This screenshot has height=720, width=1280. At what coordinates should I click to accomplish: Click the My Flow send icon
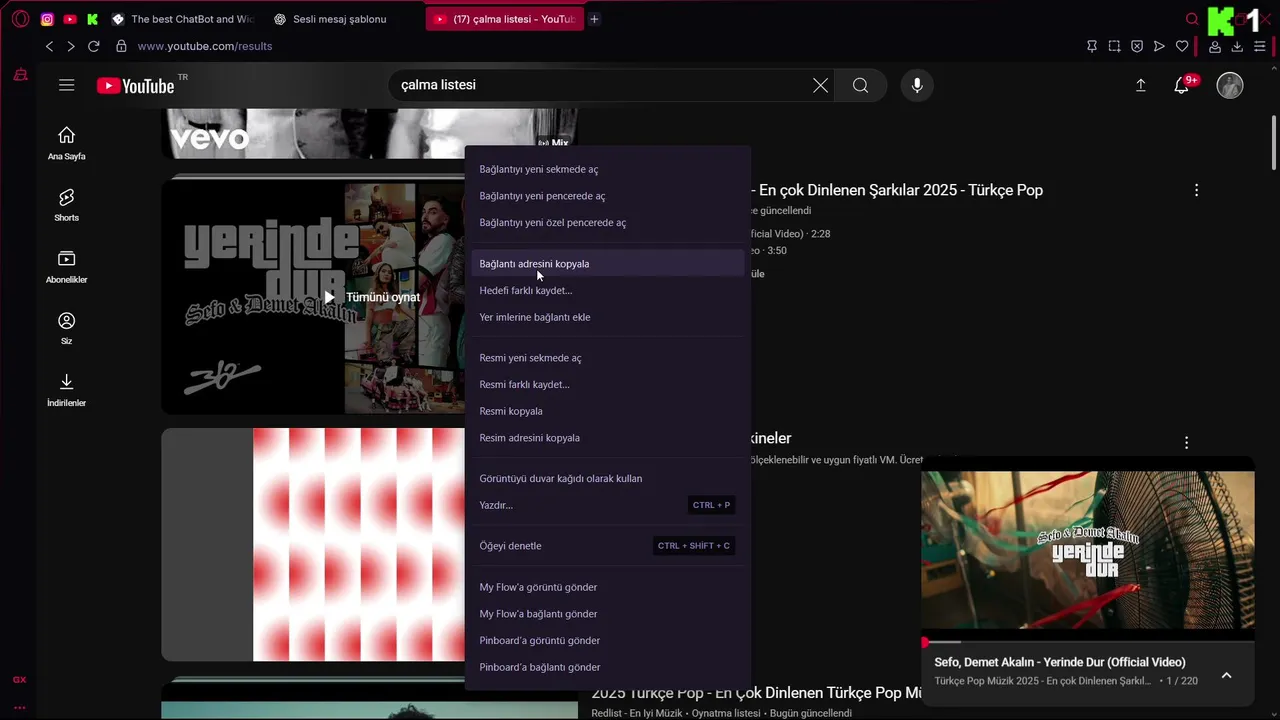(1159, 46)
